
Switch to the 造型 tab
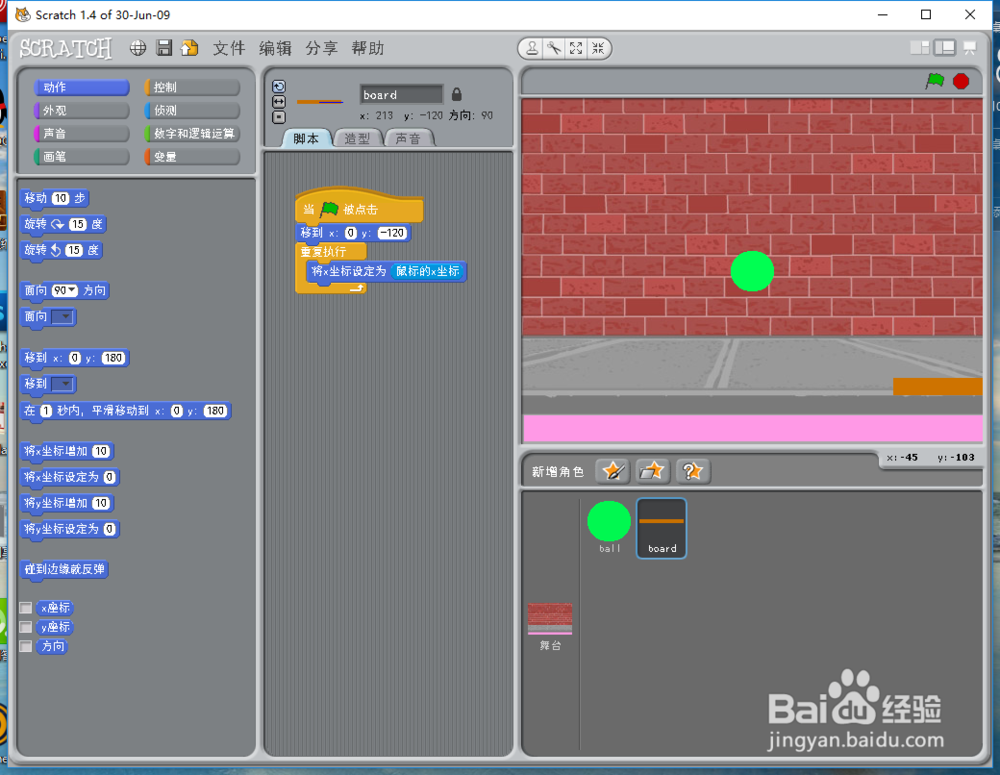coord(358,138)
